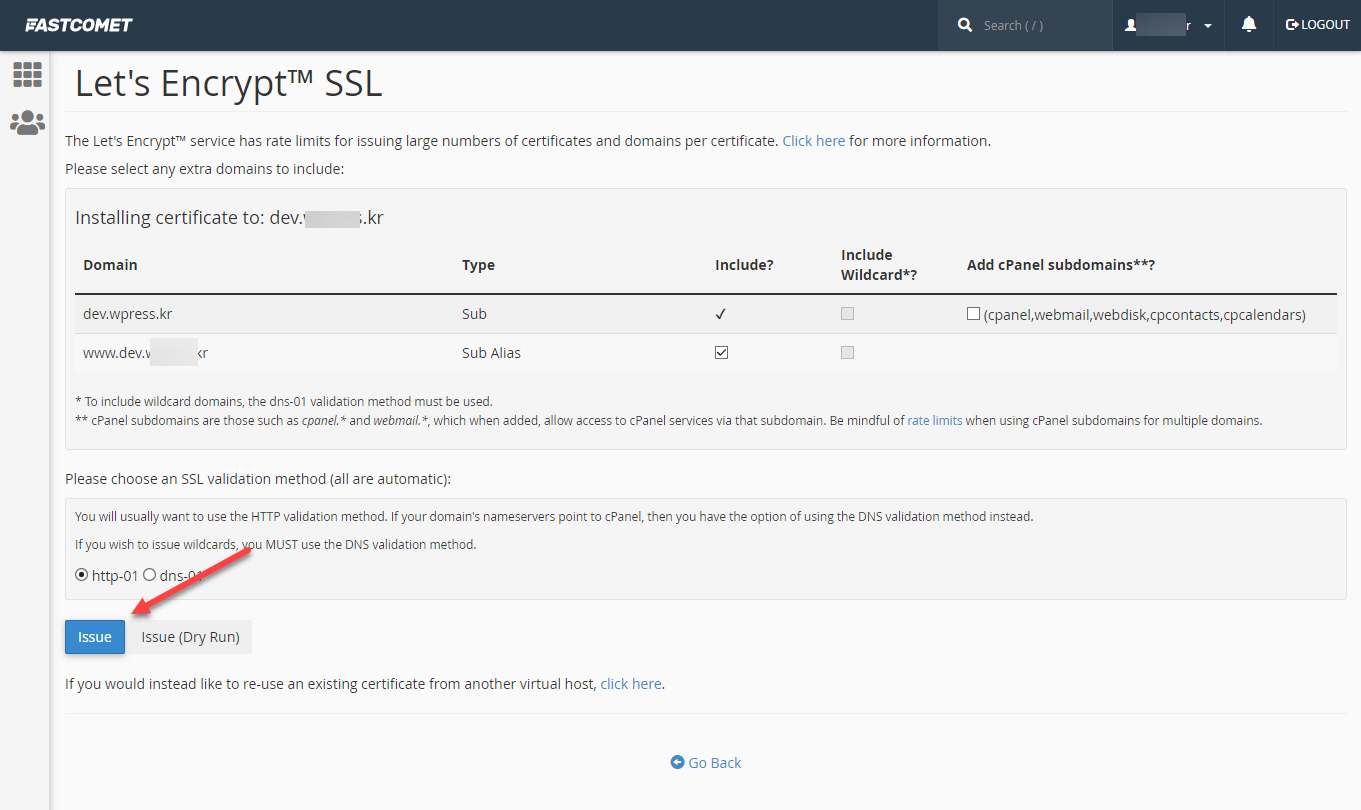
Task: Click the blue Issue button
Action: click(95, 637)
